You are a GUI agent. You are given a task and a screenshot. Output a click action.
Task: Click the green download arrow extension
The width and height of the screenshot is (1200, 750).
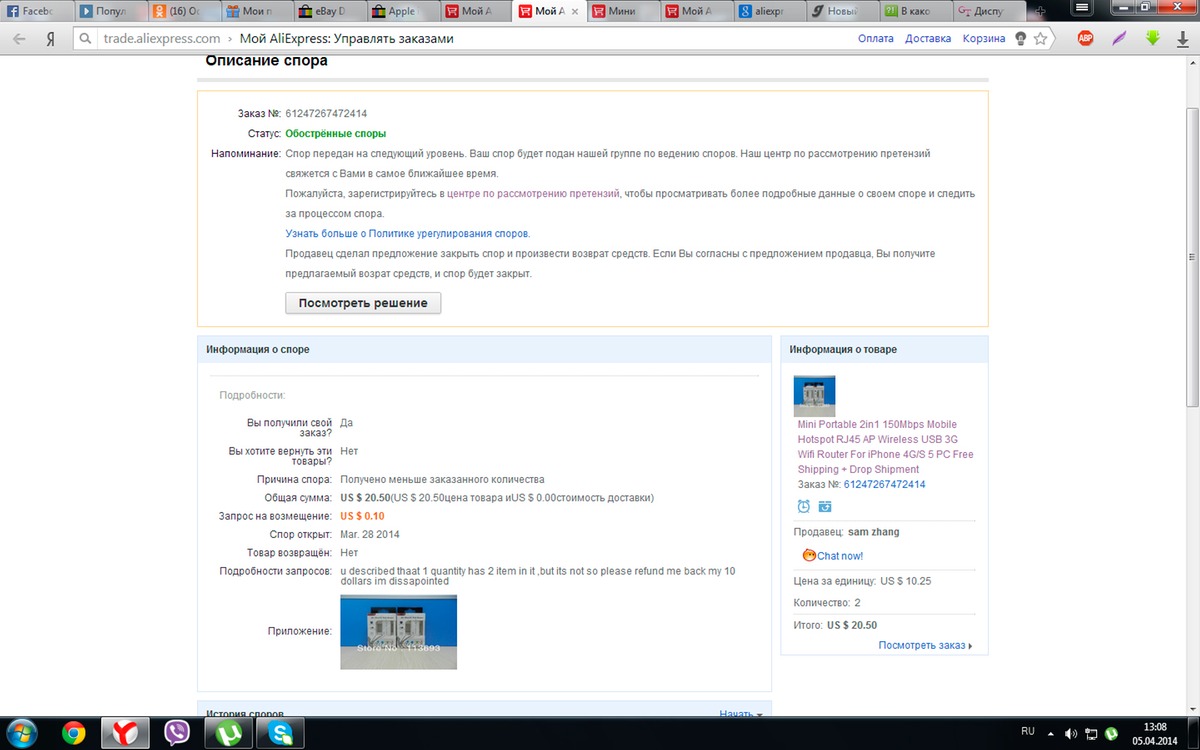click(1152, 38)
